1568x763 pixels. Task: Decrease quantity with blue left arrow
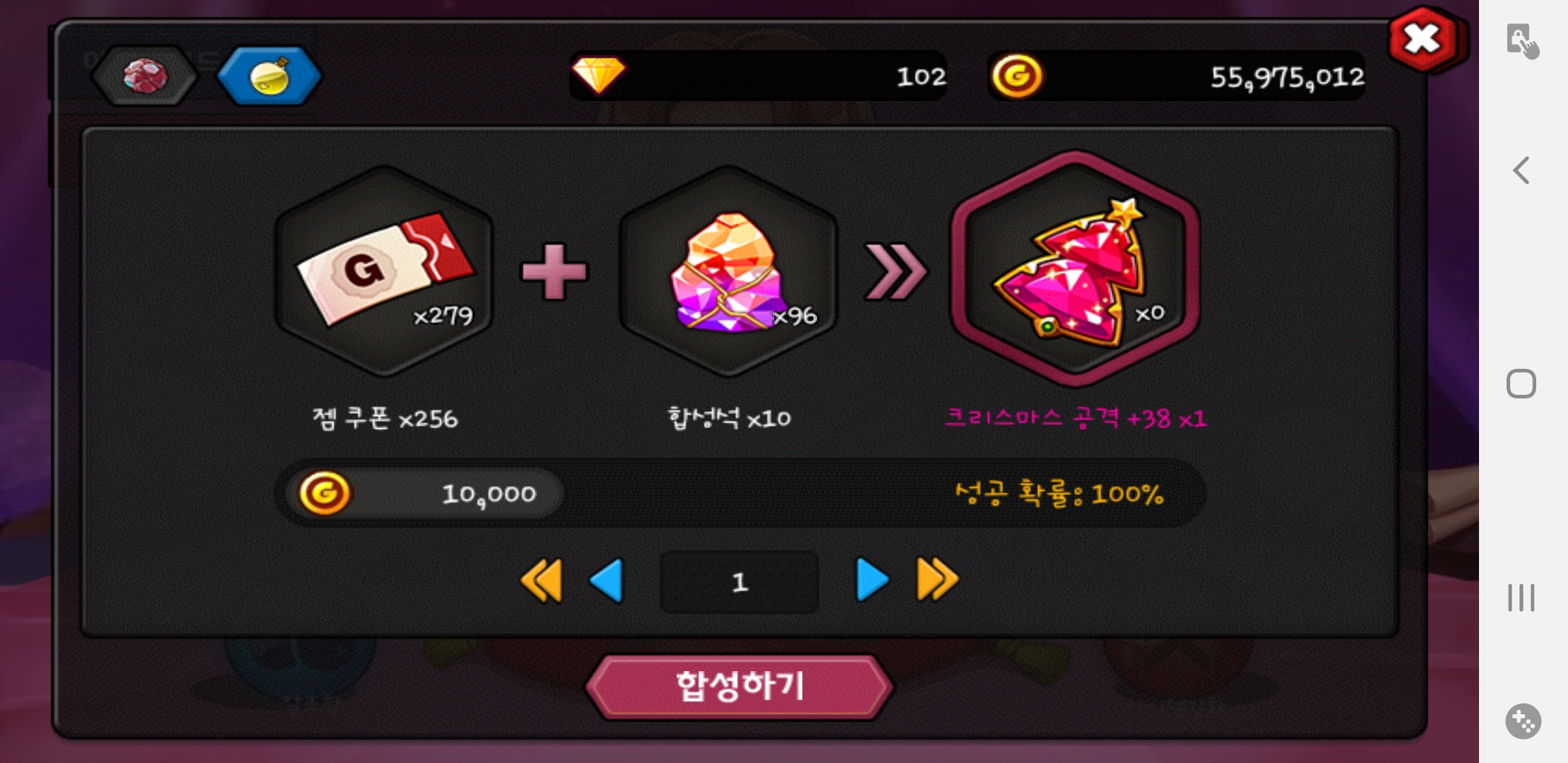(x=607, y=581)
